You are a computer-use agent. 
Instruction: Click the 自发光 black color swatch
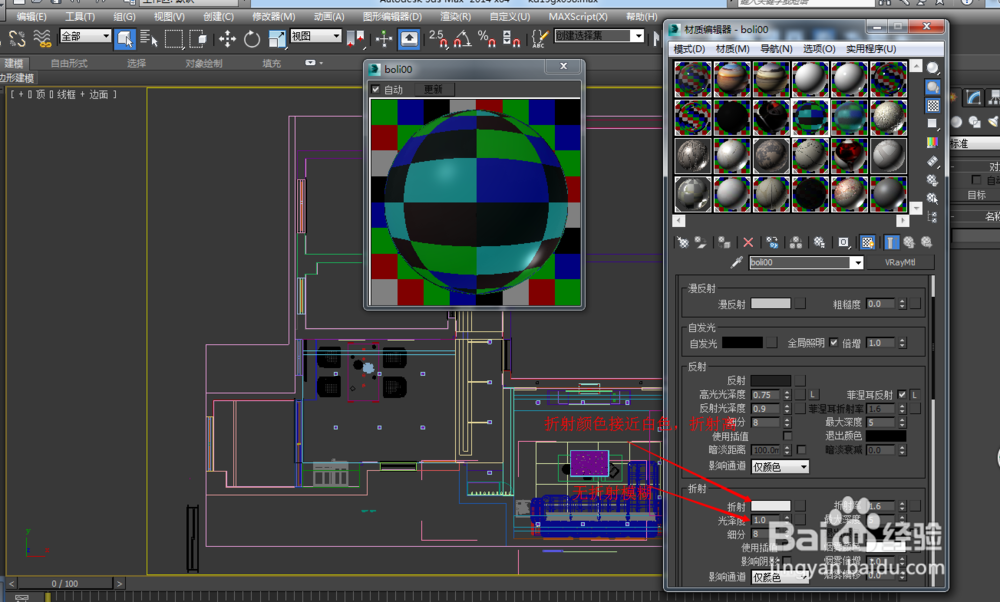pos(742,342)
